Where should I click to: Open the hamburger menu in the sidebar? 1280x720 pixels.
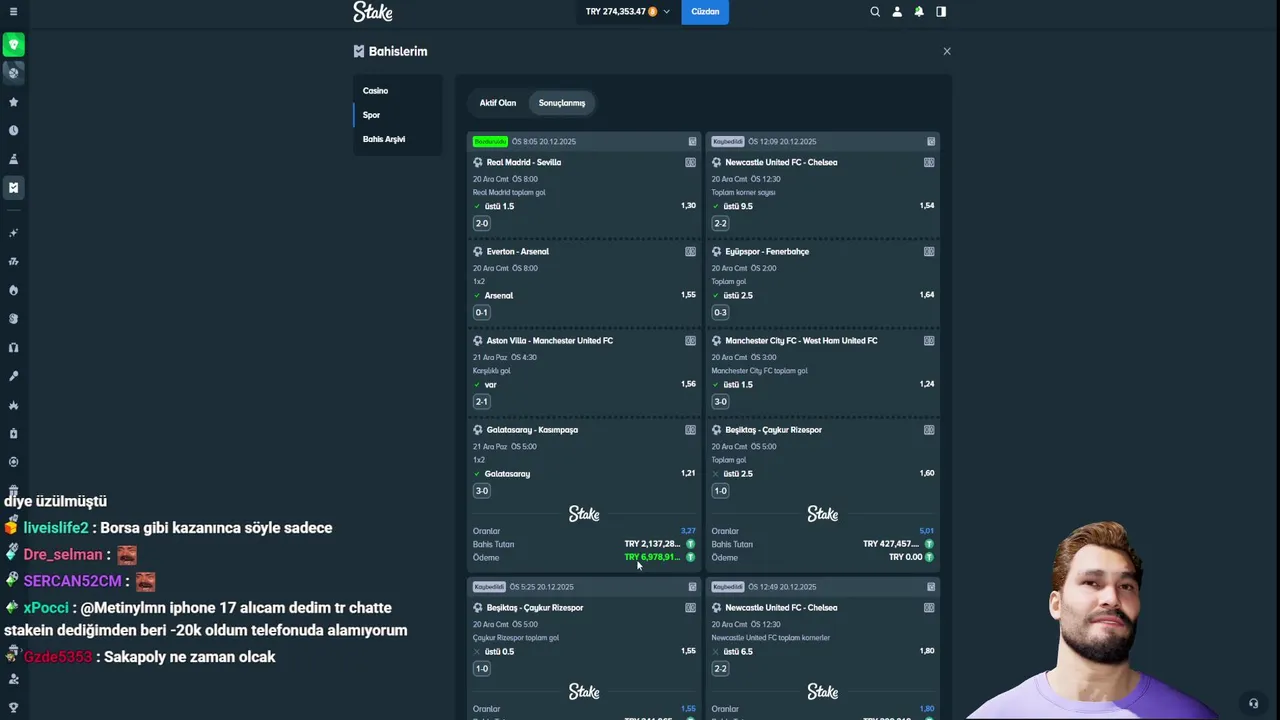[x=13, y=12]
